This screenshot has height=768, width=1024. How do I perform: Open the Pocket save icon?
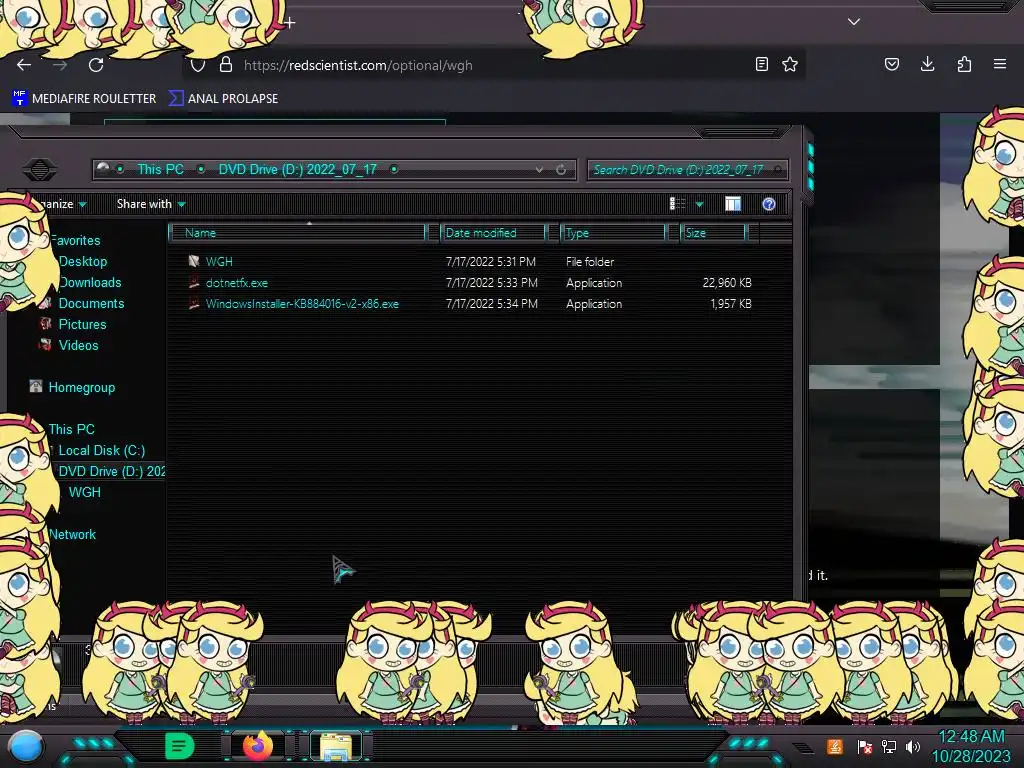point(891,64)
